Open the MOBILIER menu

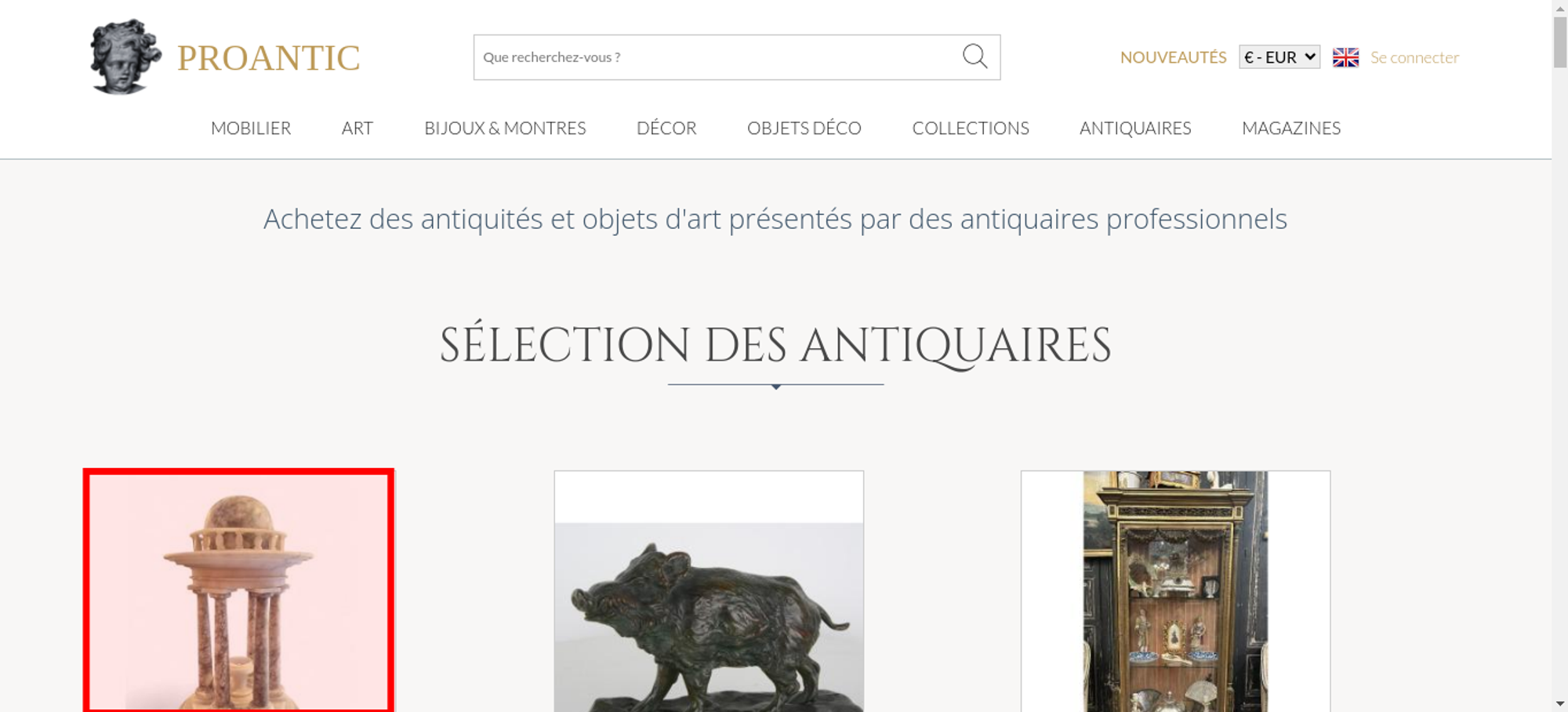tap(251, 128)
